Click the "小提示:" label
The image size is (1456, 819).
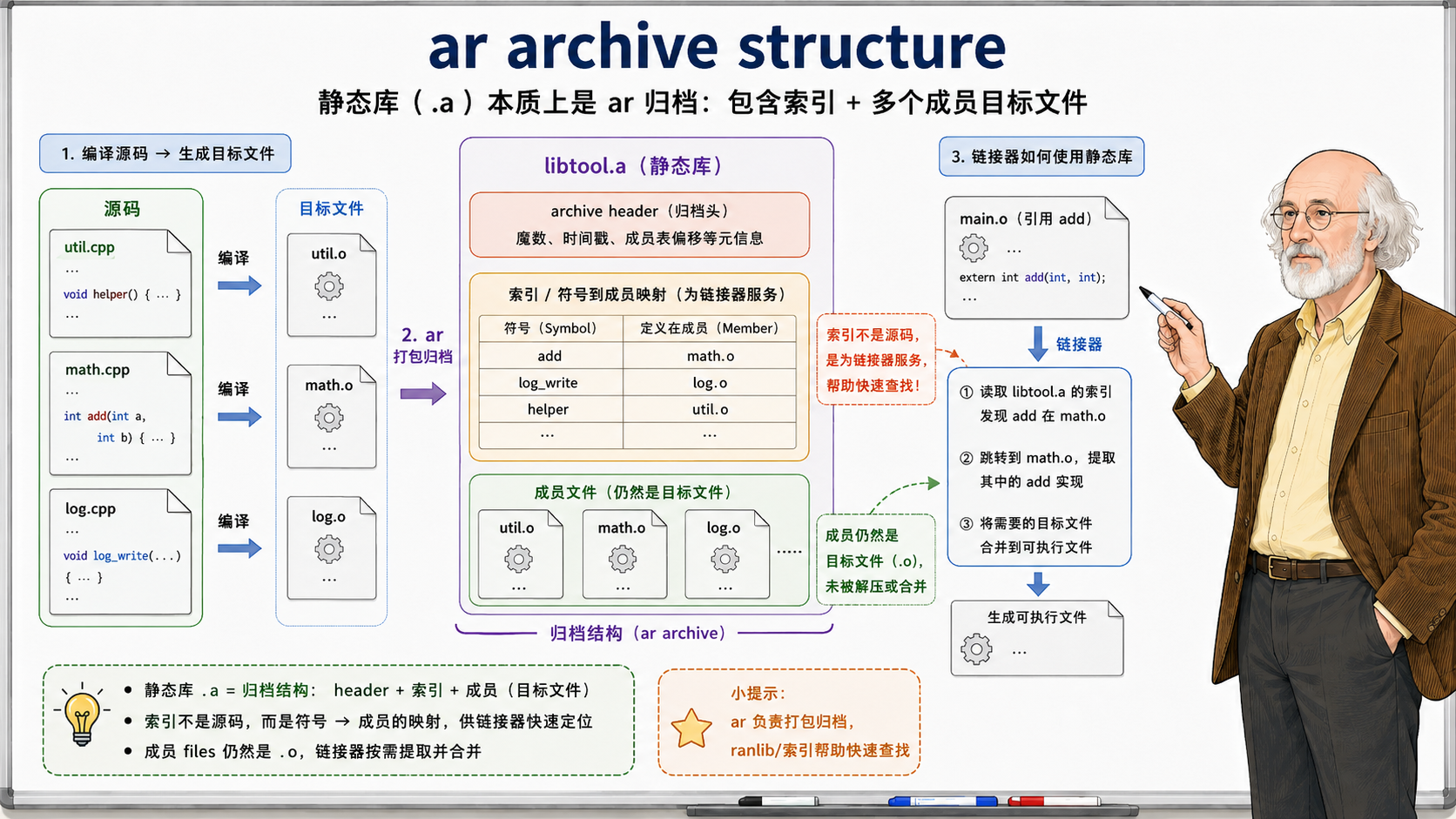[x=758, y=694]
